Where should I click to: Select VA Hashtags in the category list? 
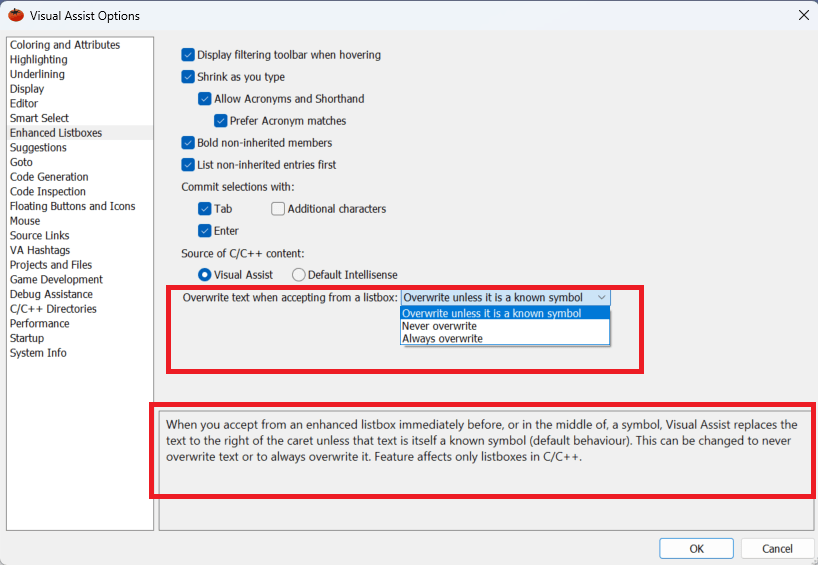click(x=40, y=250)
